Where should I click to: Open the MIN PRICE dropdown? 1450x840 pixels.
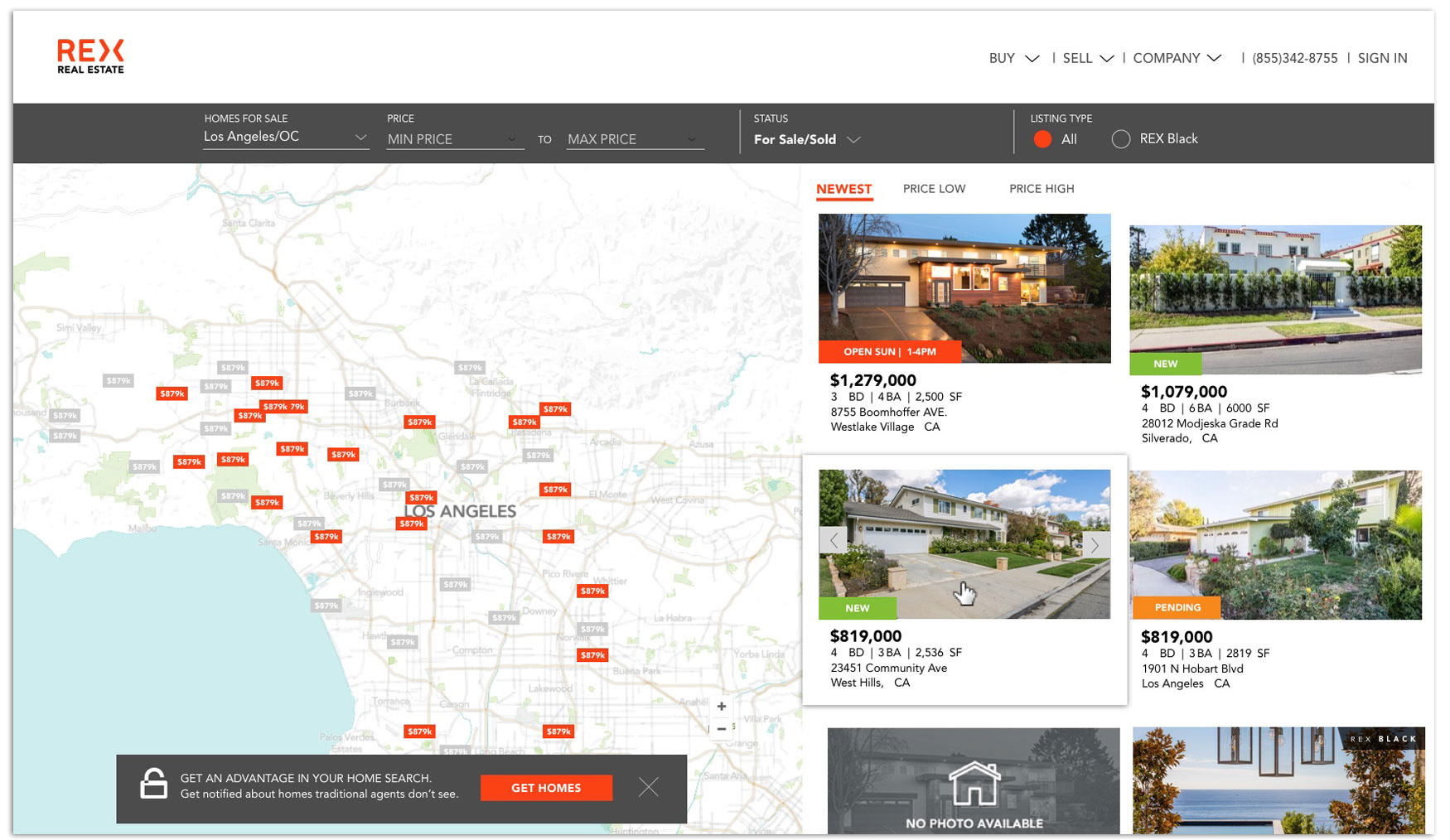point(455,139)
